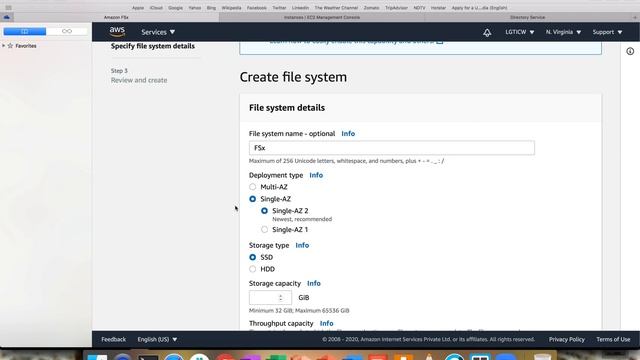This screenshot has height=360, width=640.
Task: Open the Facebook bookmark
Action: click(x=257, y=8)
